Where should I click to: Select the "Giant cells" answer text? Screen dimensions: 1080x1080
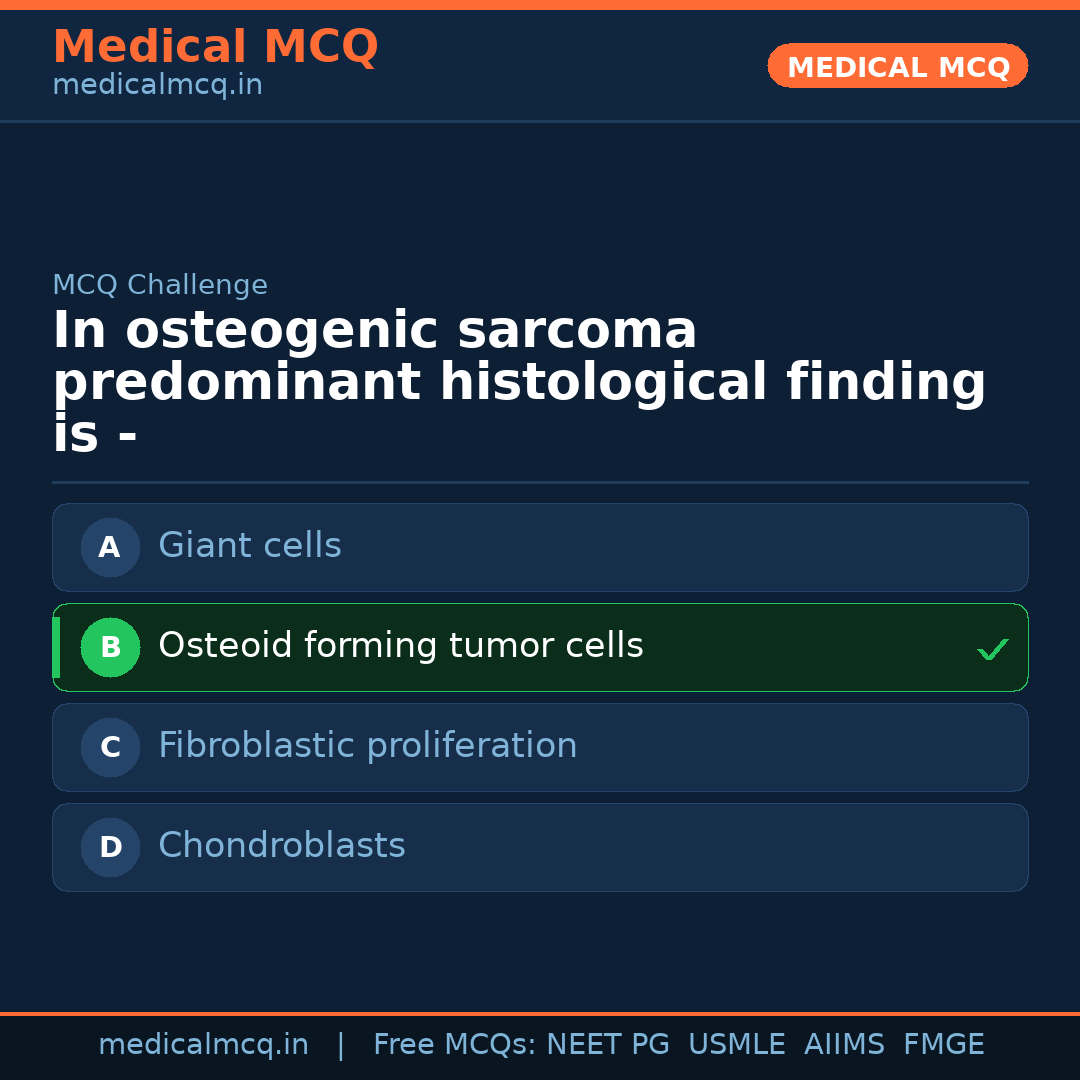point(250,546)
